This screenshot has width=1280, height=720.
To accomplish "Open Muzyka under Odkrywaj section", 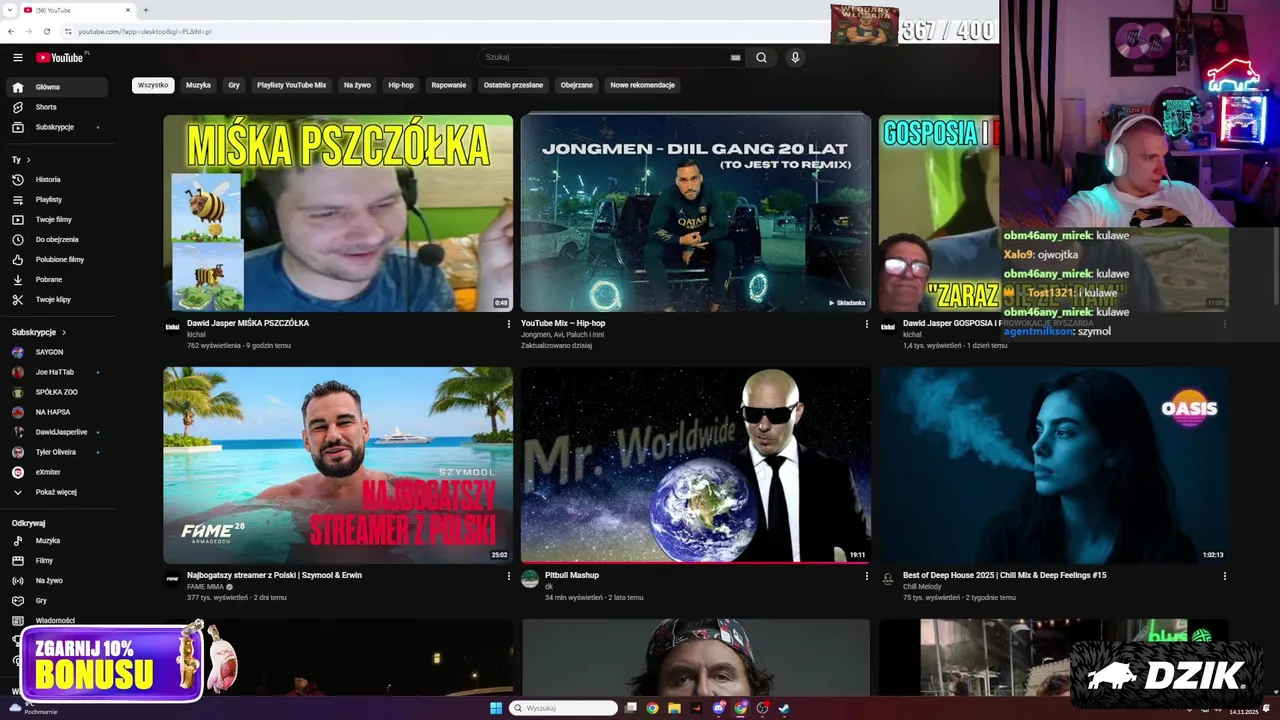I will tap(56, 541).
